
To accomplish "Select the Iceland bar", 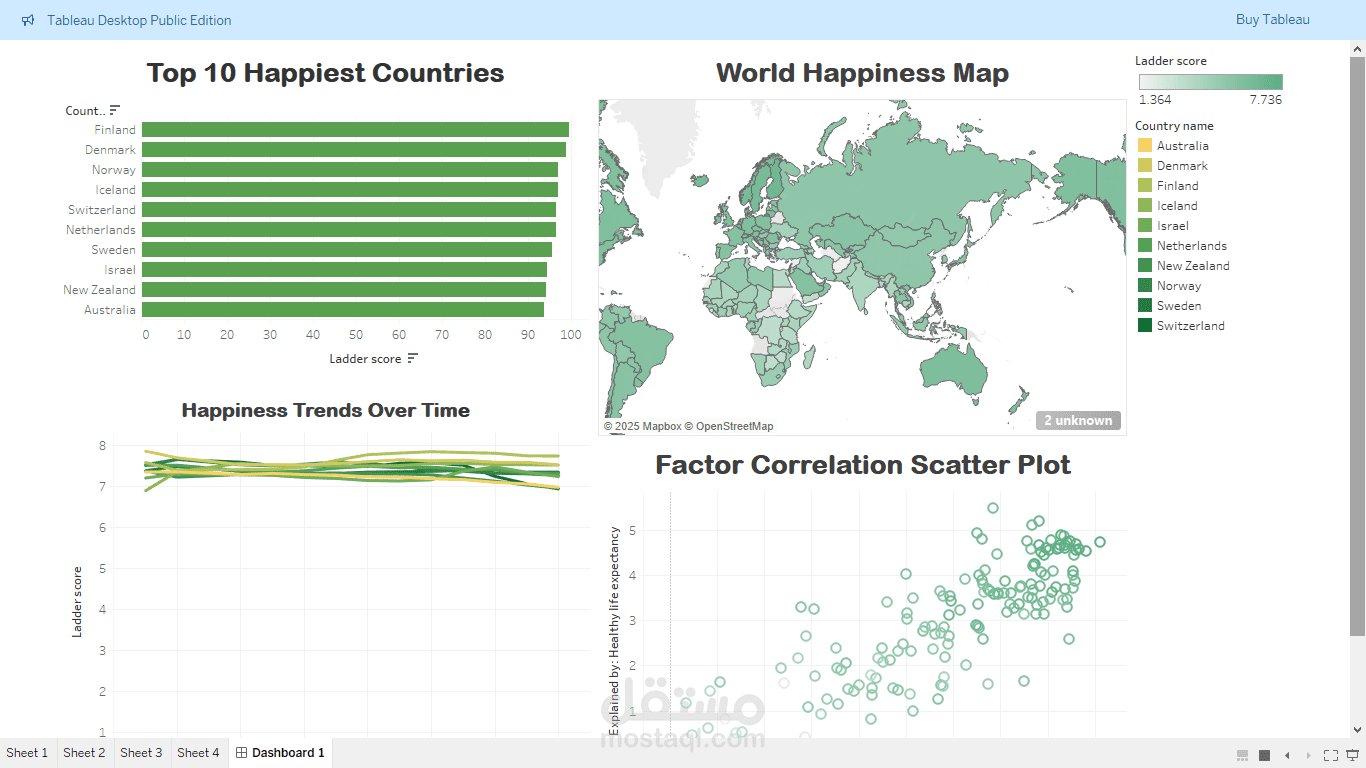I will coord(350,189).
